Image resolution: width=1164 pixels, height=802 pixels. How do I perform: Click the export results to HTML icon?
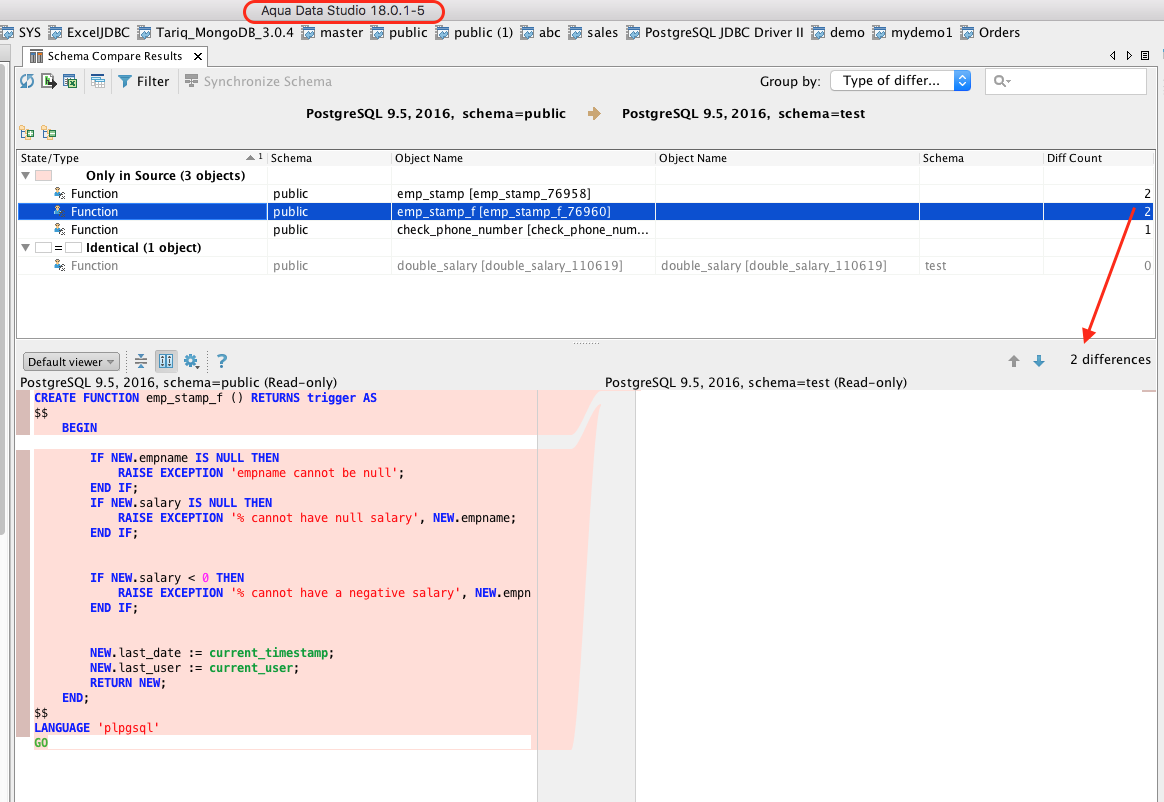click(x=48, y=81)
